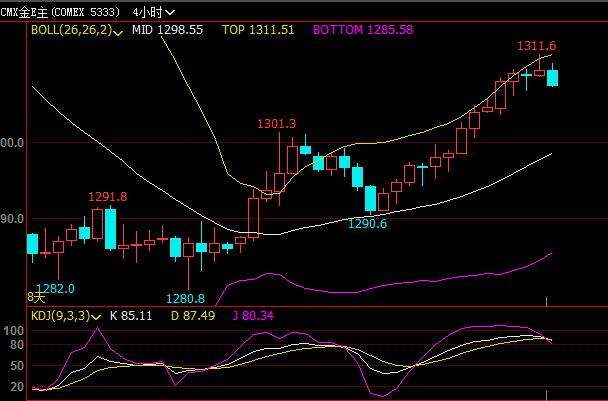Click the 1282.0 low price label
This screenshot has height=401, width=608.
click(55, 289)
